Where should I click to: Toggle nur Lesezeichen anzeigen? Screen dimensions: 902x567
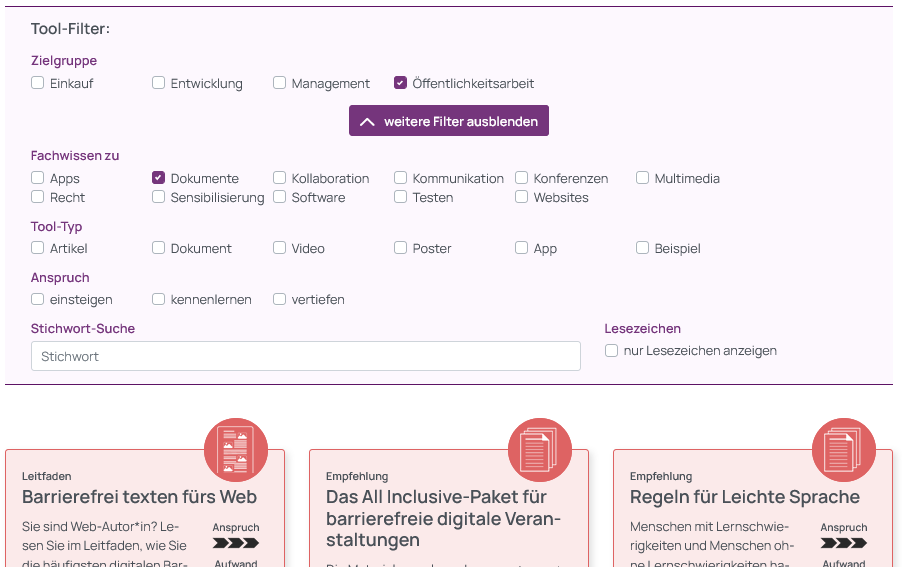point(611,350)
